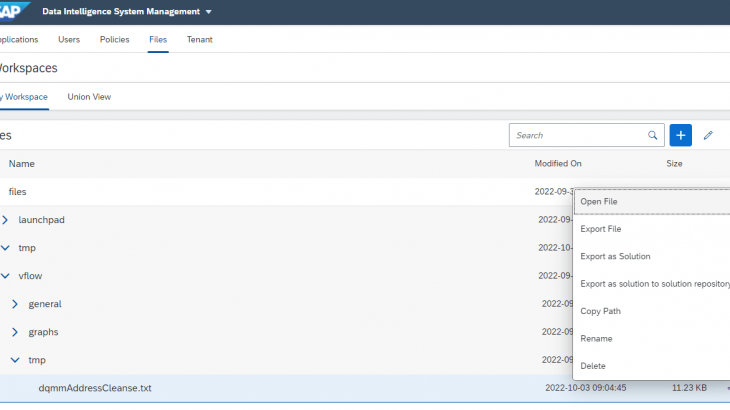Select Export as solution to solution repository

652,284
